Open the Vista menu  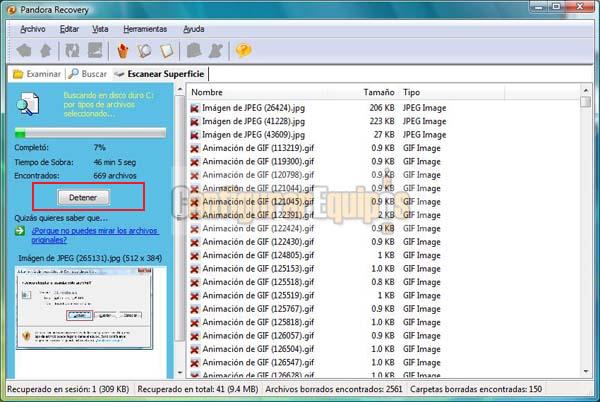tap(100, 29)
